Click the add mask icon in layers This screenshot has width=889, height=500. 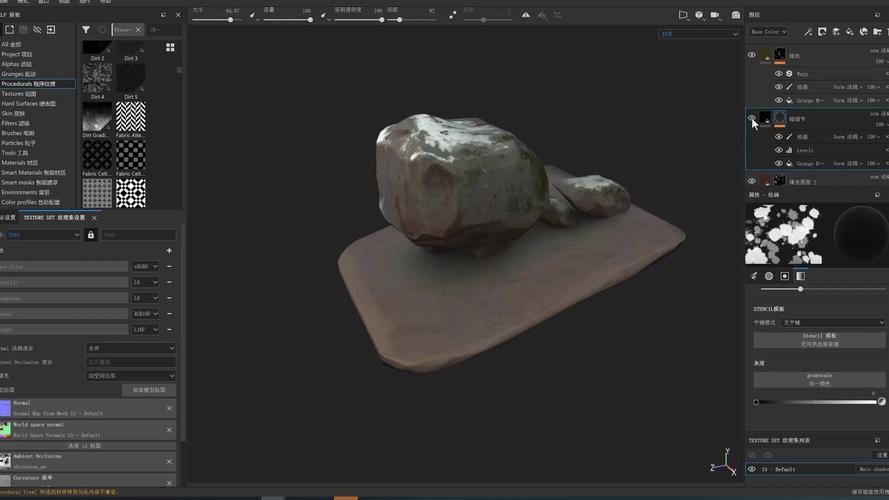822,32
